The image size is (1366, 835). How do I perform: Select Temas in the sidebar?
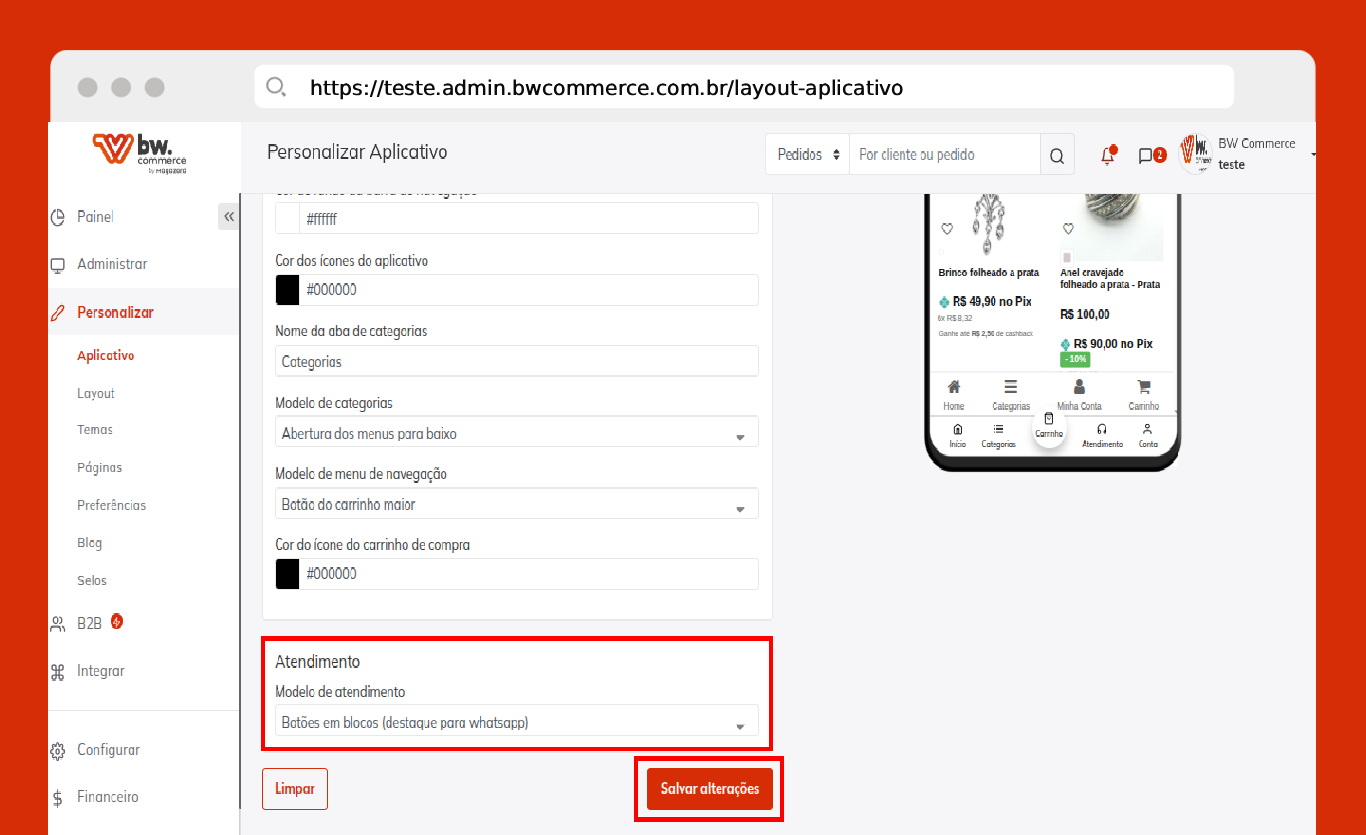tap(95, 430)
